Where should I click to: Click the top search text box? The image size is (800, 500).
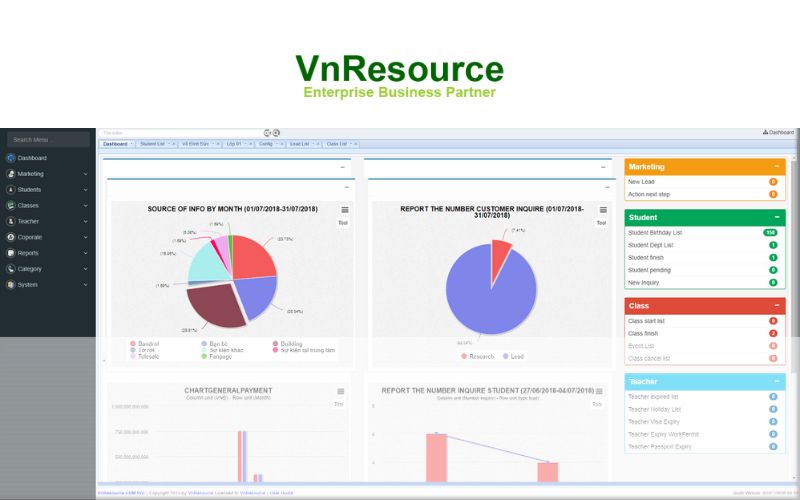pyautogui.click(x=181, y=133)
